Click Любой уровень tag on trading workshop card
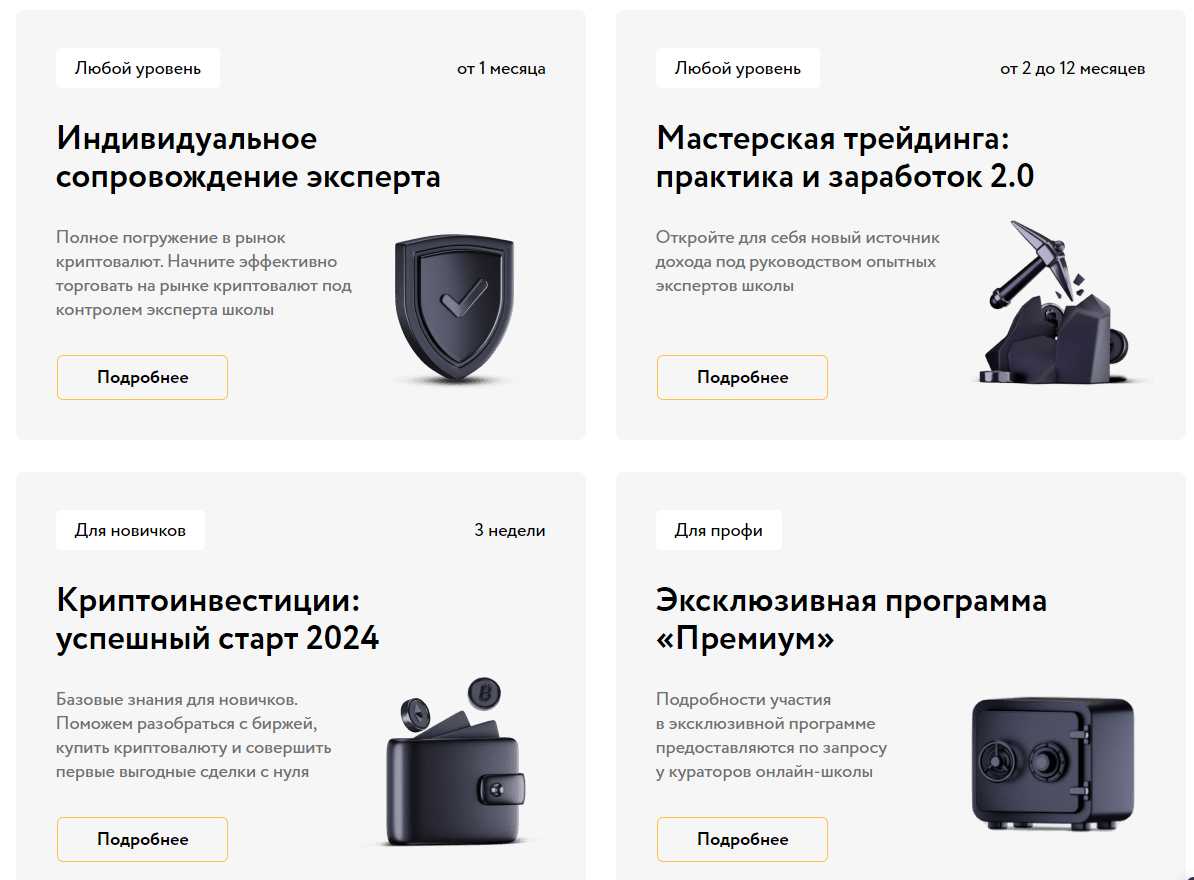 coord(738,69)
